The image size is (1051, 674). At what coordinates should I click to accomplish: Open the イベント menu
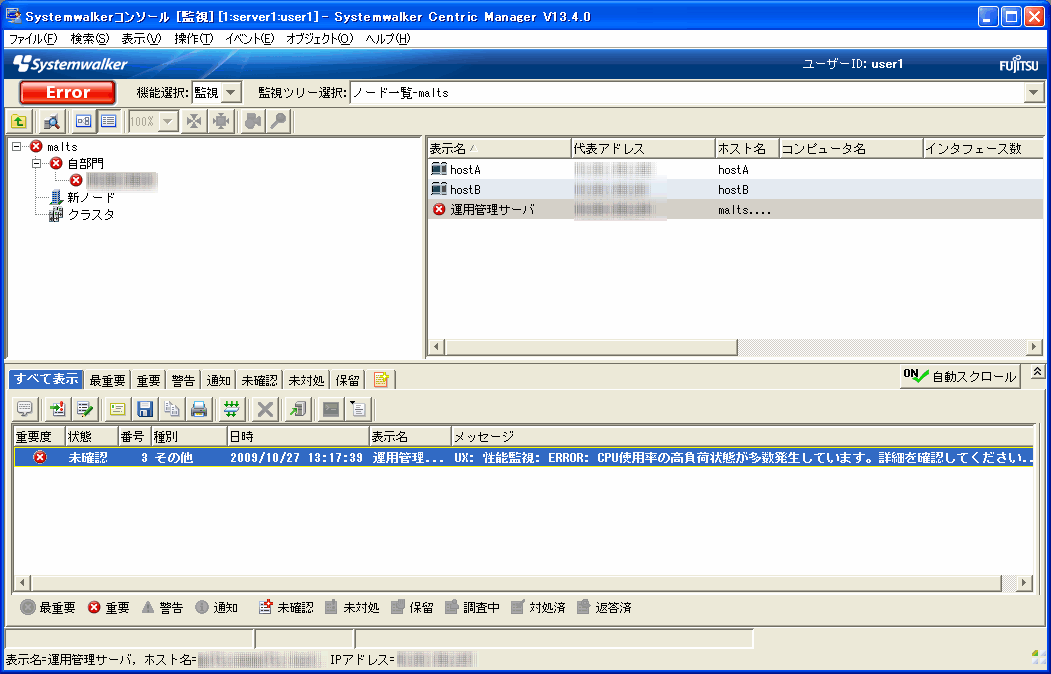click(249, 39)
